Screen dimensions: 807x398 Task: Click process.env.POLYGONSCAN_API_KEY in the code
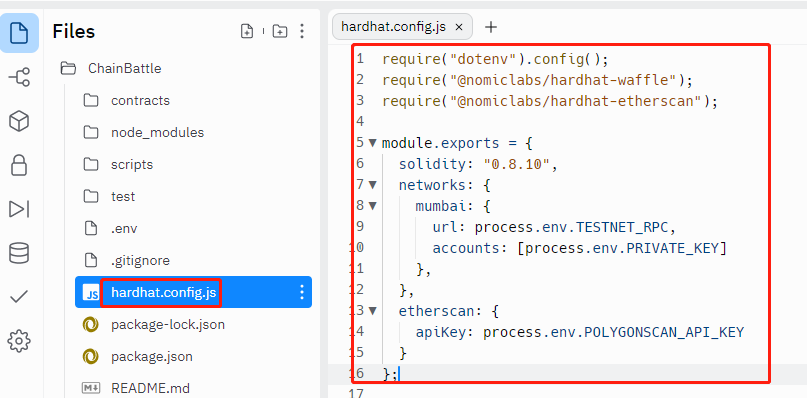pyautogui.click(x=613, y=332)
